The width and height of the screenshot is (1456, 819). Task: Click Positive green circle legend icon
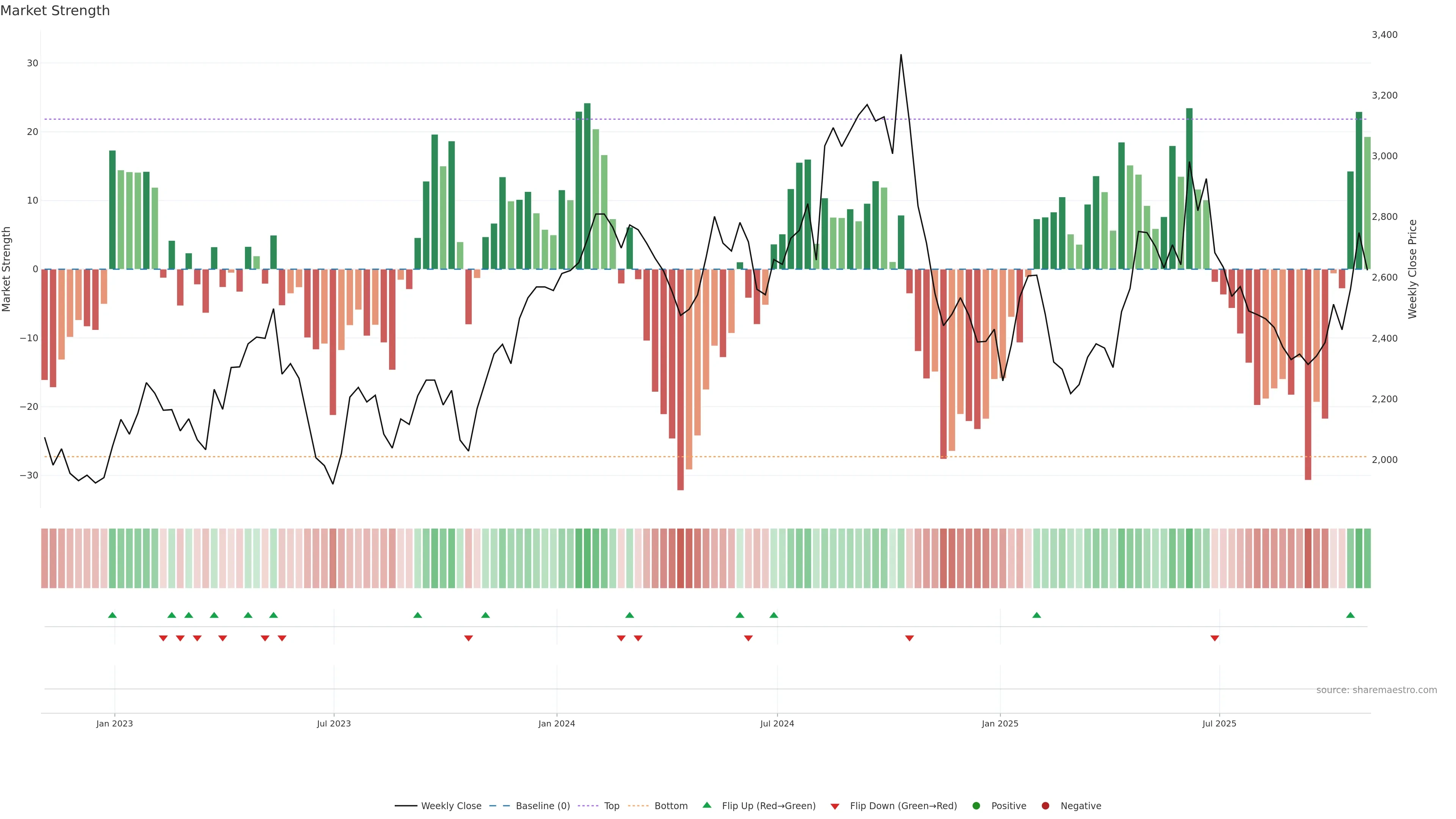(x=976, y=806)
